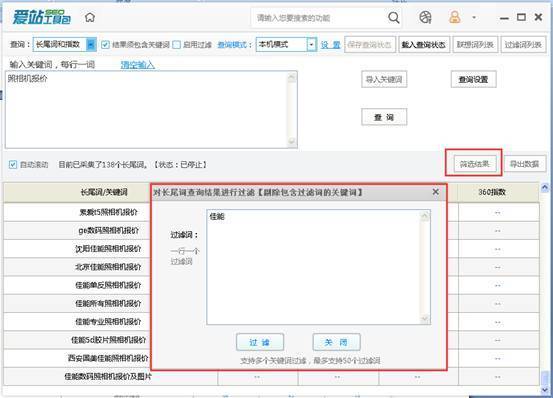553x398 pixels.
Task: Click the 过滤 button in dialog
Action: pyautogui.click(x=260, y=342)
